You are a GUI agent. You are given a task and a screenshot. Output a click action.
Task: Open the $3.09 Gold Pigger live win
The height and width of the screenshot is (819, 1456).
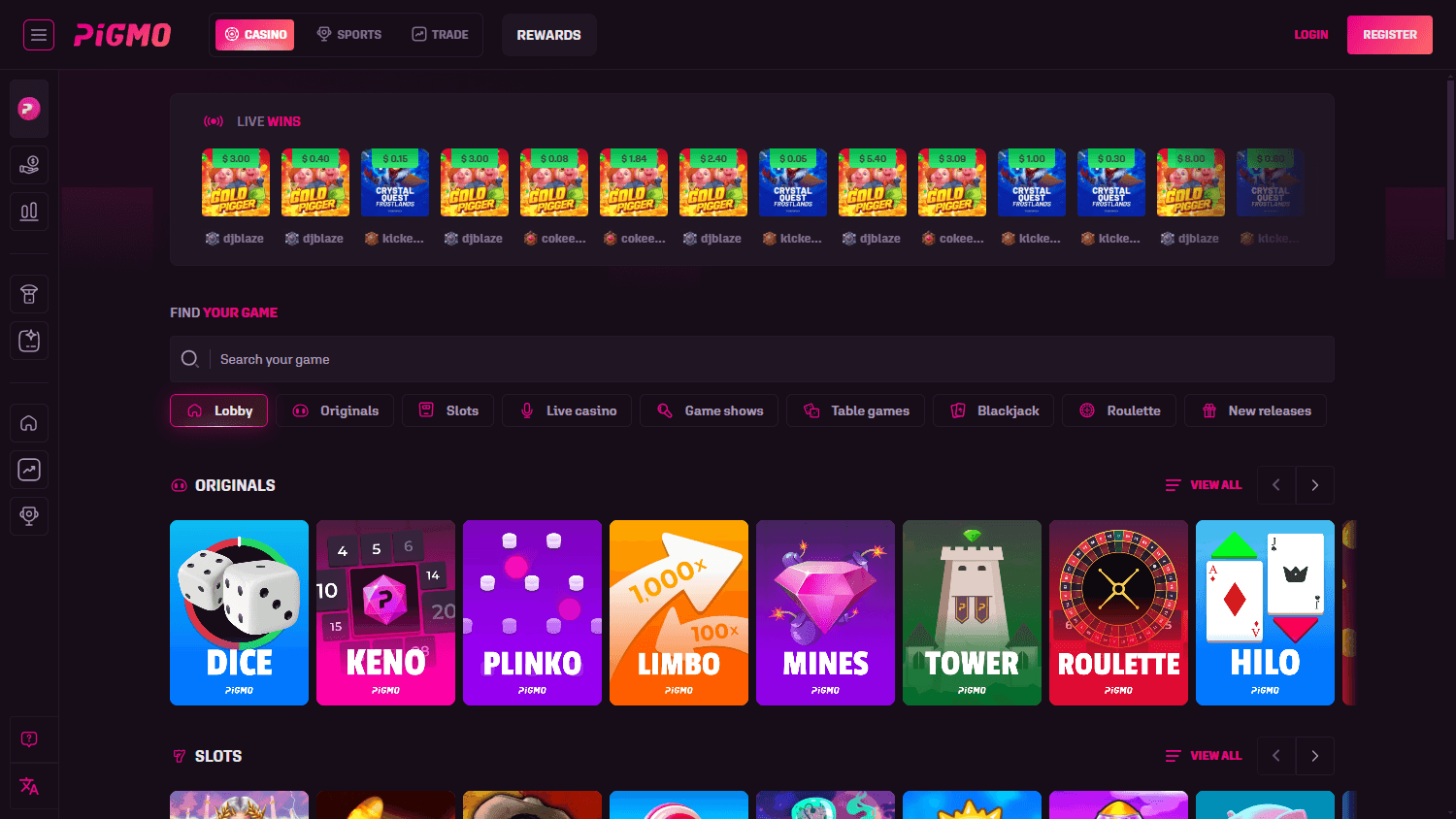[x=952, y=182]
